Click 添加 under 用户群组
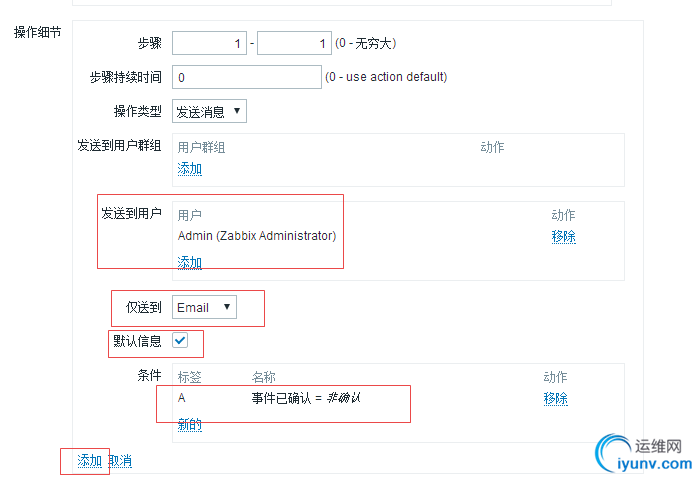 click(190, 168)
